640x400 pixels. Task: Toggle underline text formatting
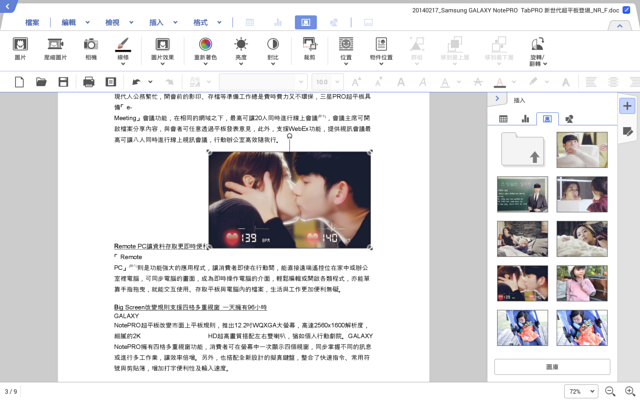click(445, 82)
